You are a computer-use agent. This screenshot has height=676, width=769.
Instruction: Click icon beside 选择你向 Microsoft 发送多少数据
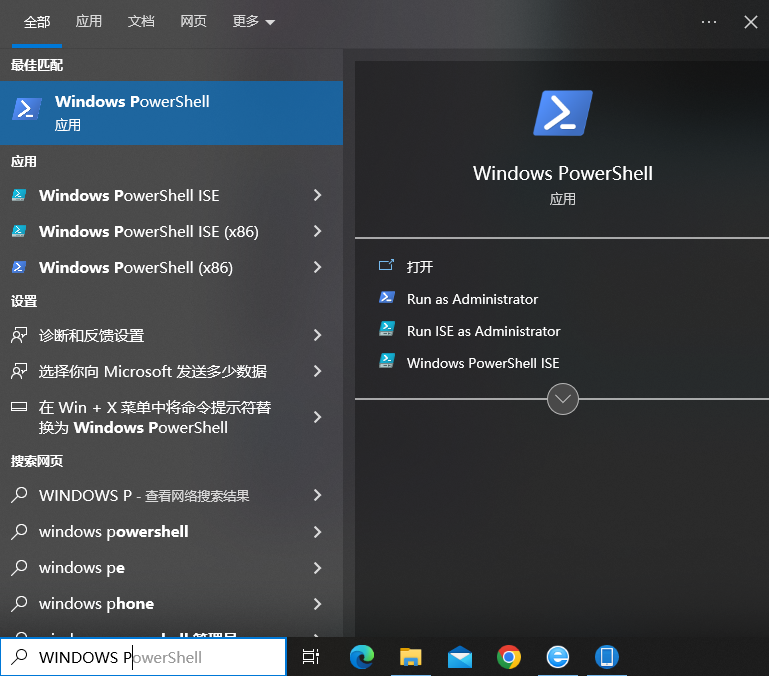[19, 371]
